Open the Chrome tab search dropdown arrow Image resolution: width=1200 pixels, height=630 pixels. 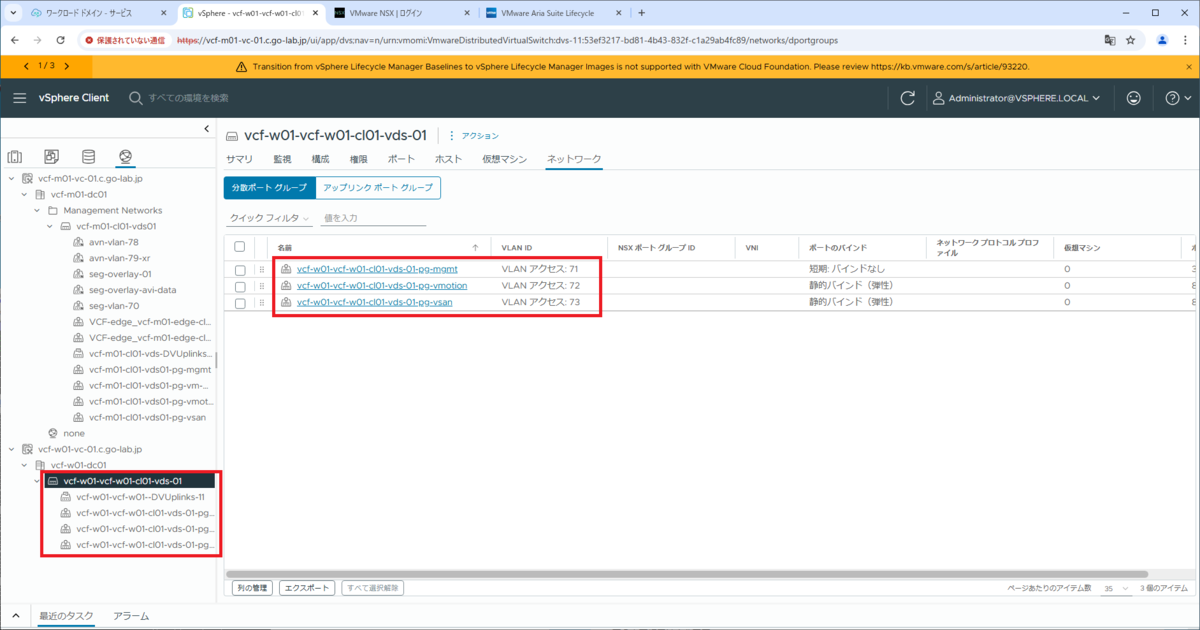point(11,13)
